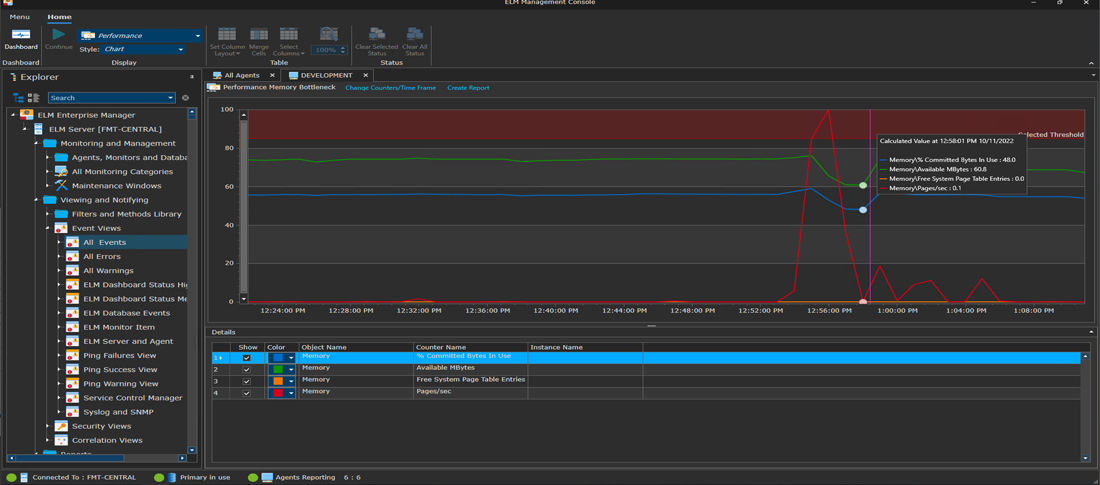Clear the Explorer search box
The height and width of the screenshot is (485, 1100).
[185, 98]
